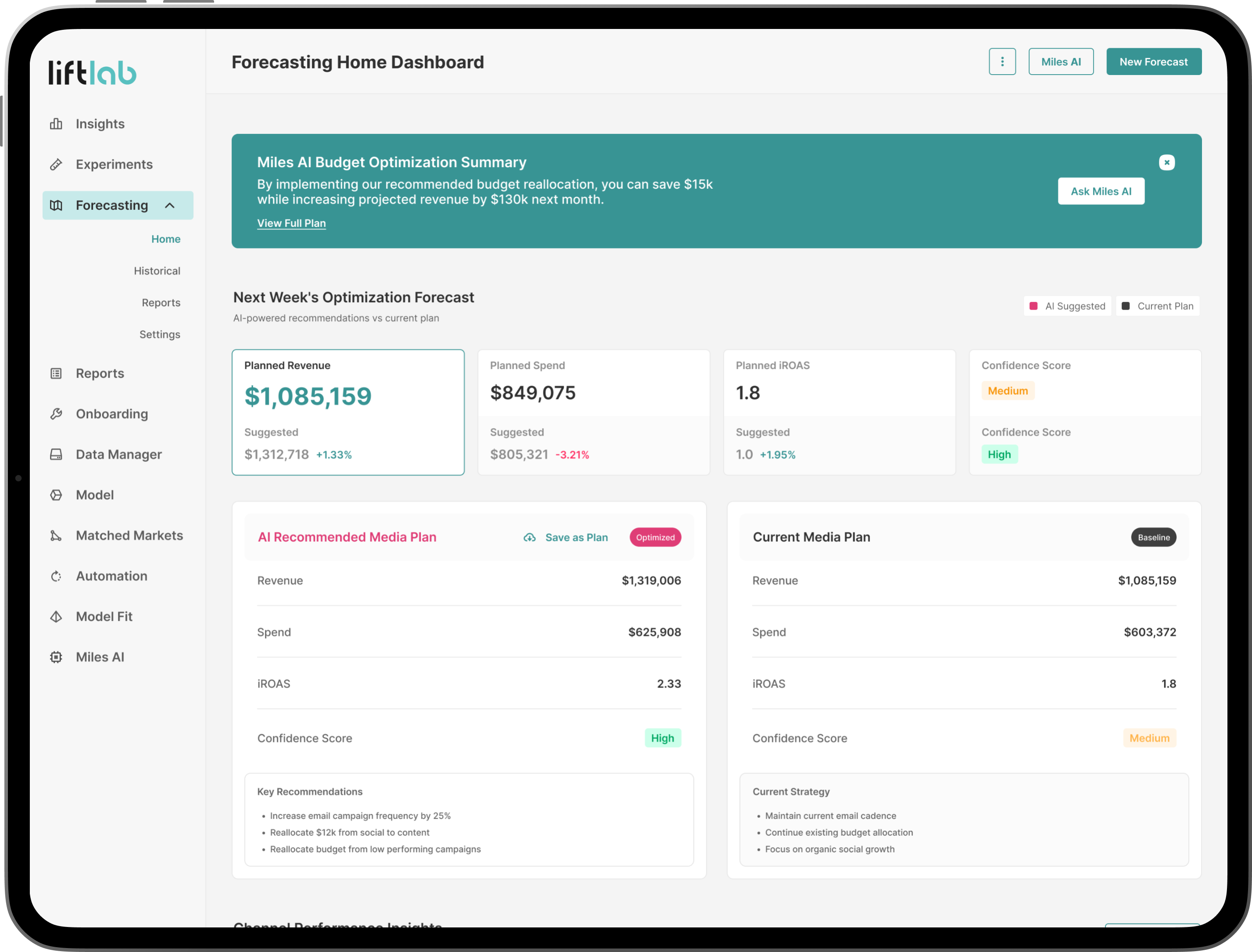Click the New Forecast button

click(1153, 62)
